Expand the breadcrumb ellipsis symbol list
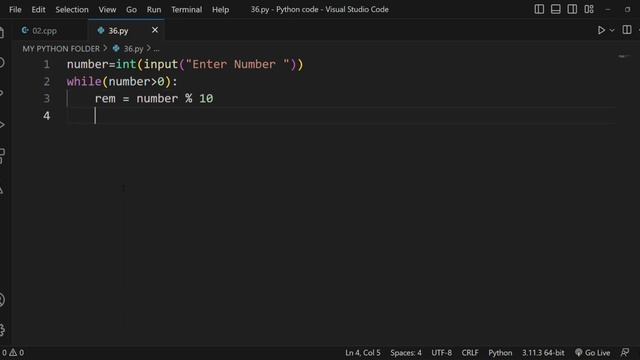This screenshot has height=360, width=640. click(x=157, y=49)
